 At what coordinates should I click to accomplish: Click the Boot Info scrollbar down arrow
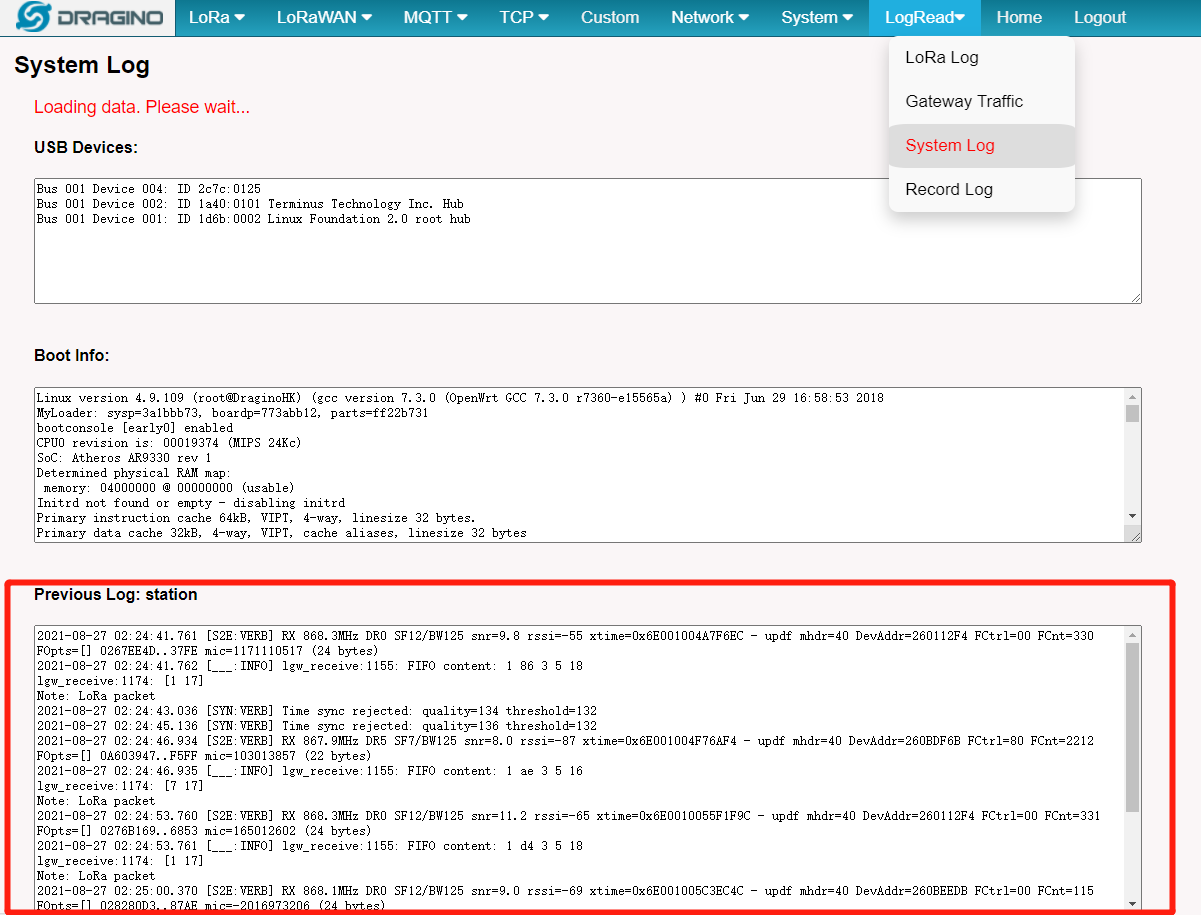[x=1133, y=516]
